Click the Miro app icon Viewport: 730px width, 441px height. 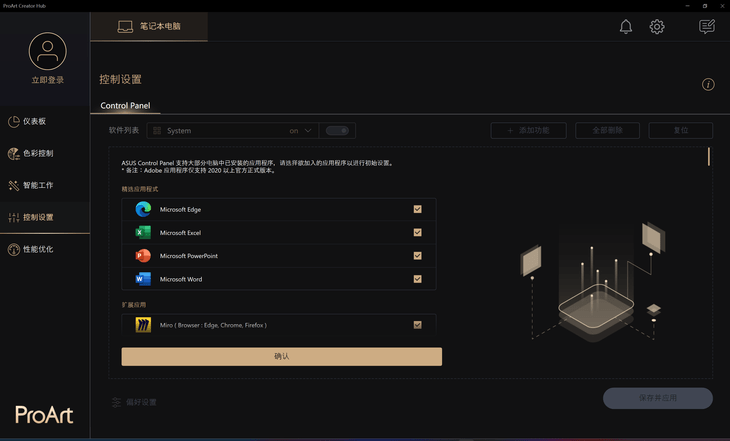click(x=143, y=325)
